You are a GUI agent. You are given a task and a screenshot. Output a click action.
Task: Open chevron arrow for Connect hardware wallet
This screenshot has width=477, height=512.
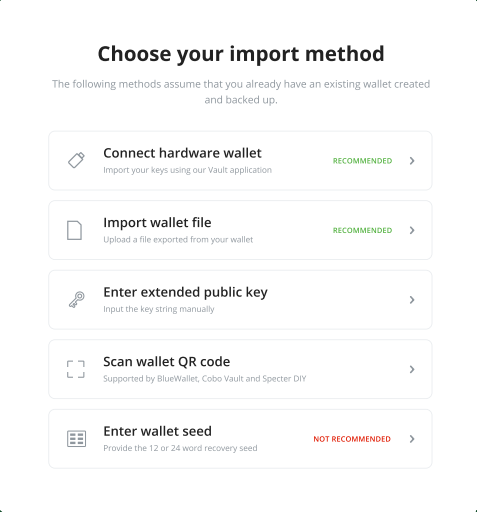[x=412, y=161]
